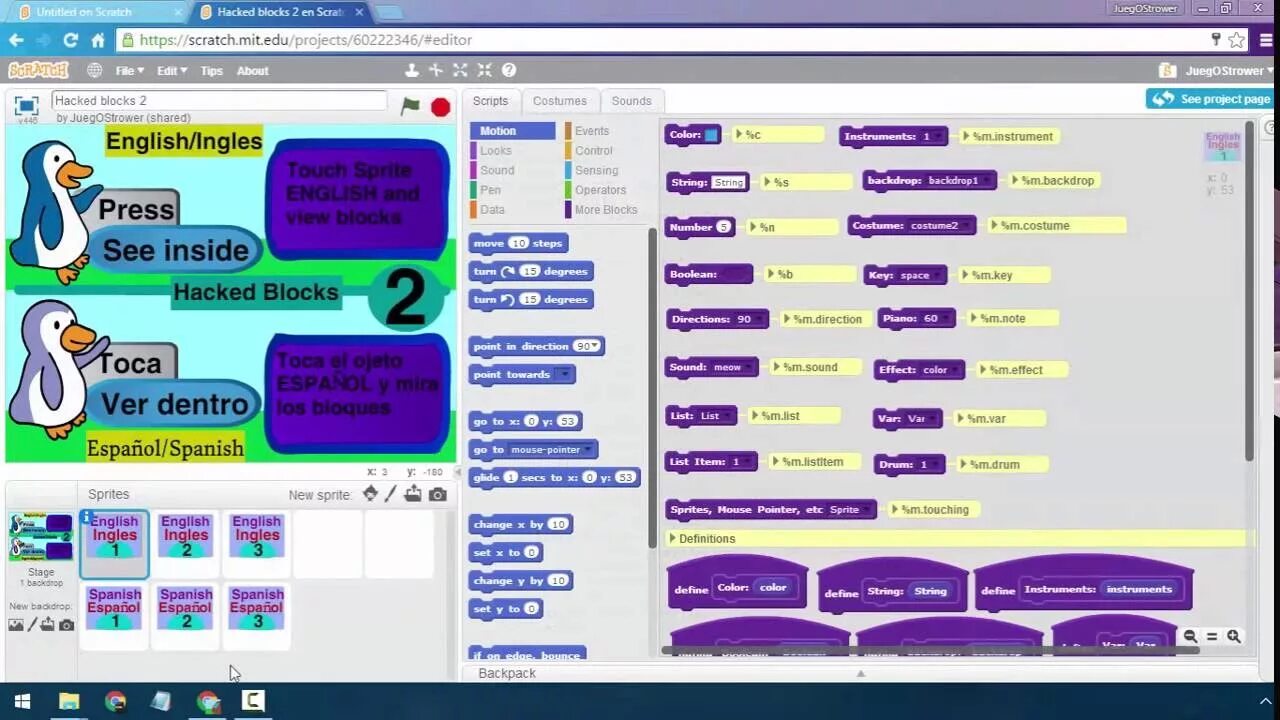Select Spanish Español 3 sprite
The image size is (1280, 720).
257,617
